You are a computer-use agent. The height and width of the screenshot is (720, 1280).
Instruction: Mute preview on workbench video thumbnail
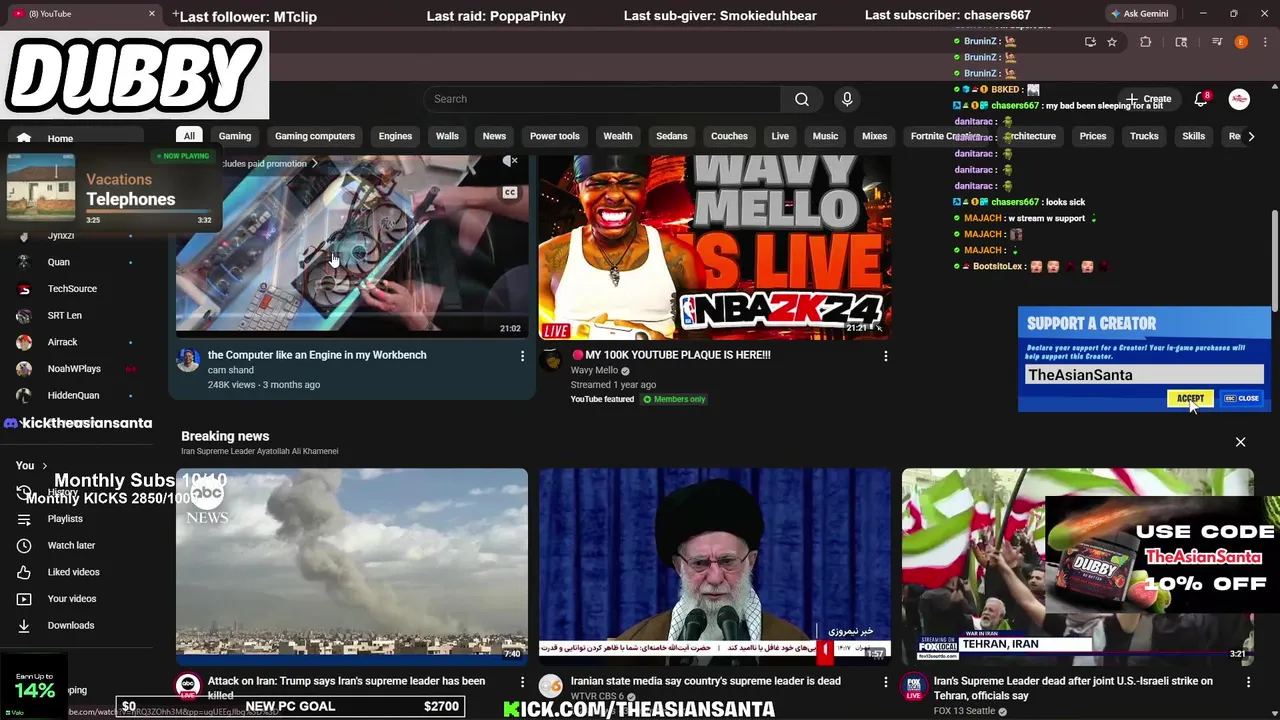click(x=511, y=161)
